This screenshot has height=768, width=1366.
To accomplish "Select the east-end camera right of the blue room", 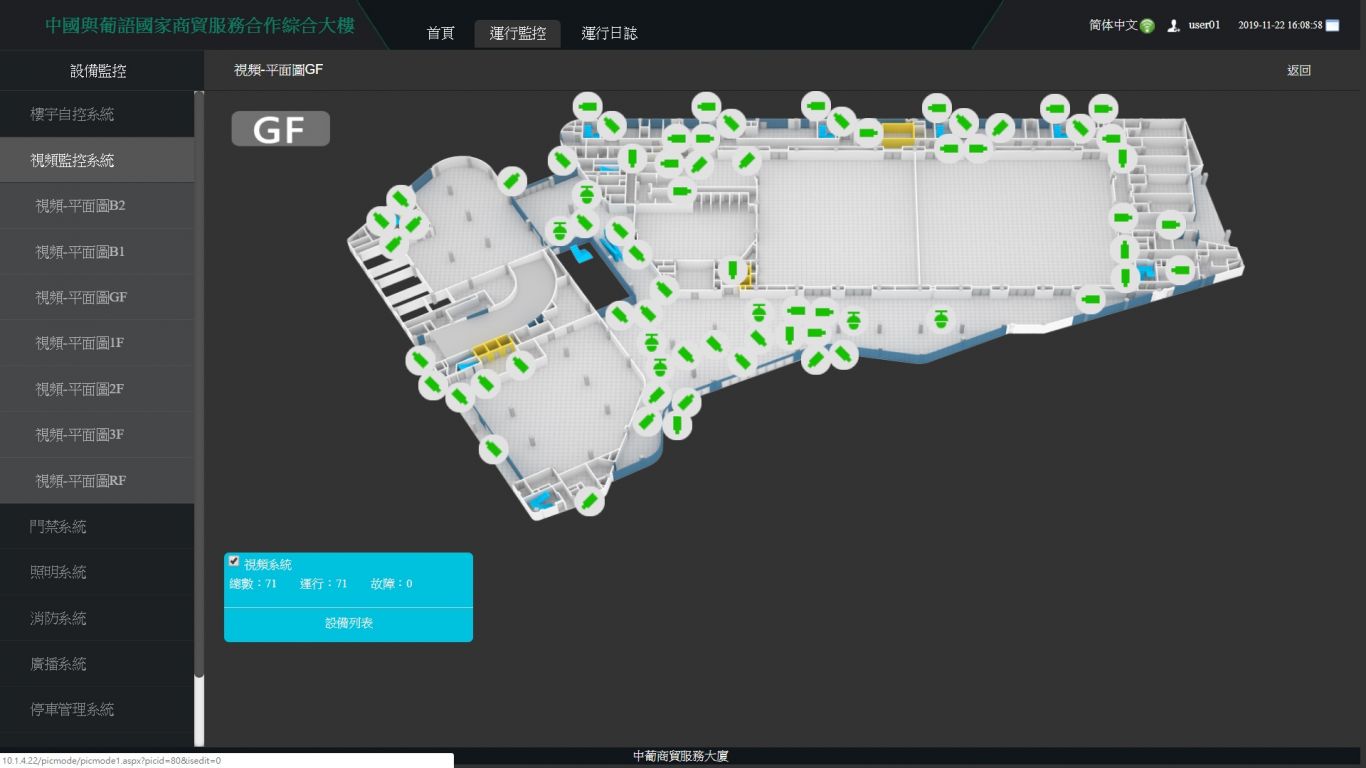I will coord(1180,269).
